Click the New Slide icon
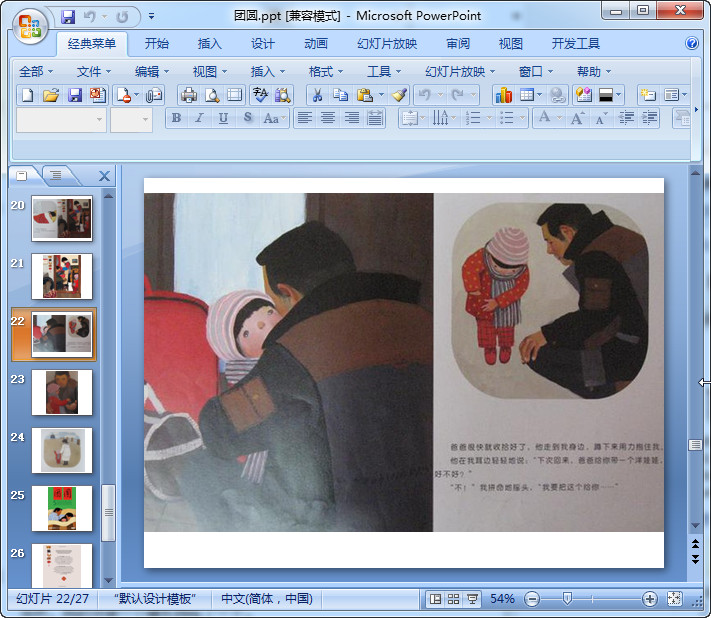The height and width of the screenshot is (618, 711). [648, 95]
